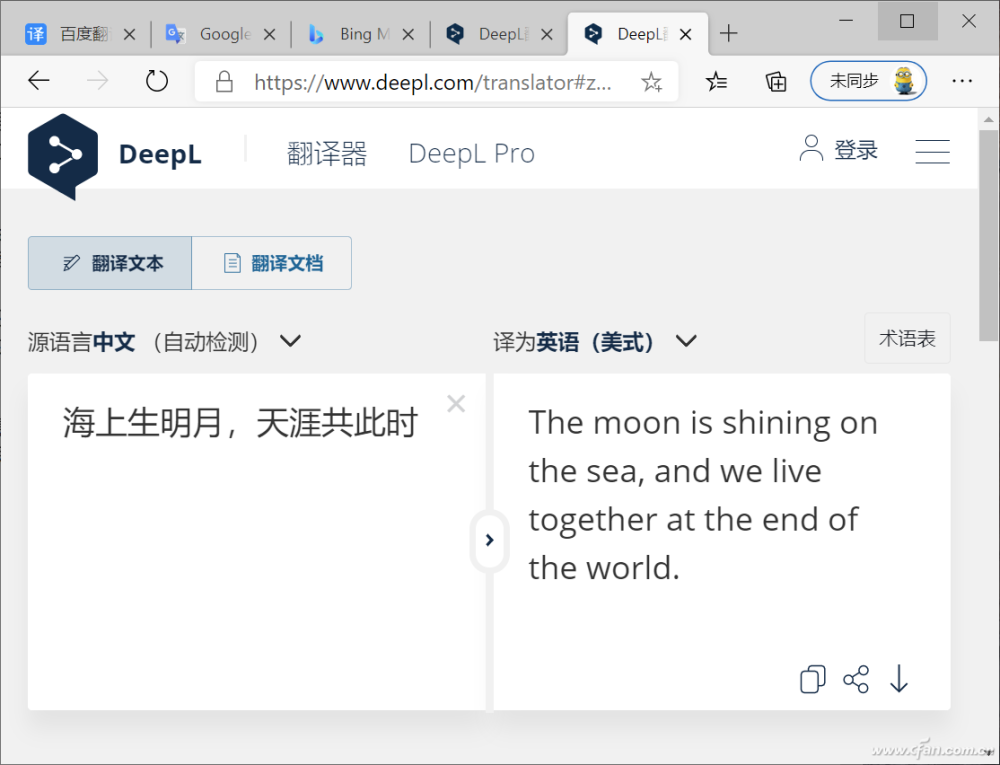Switch to 翻译文本 tab

point(110,264)
